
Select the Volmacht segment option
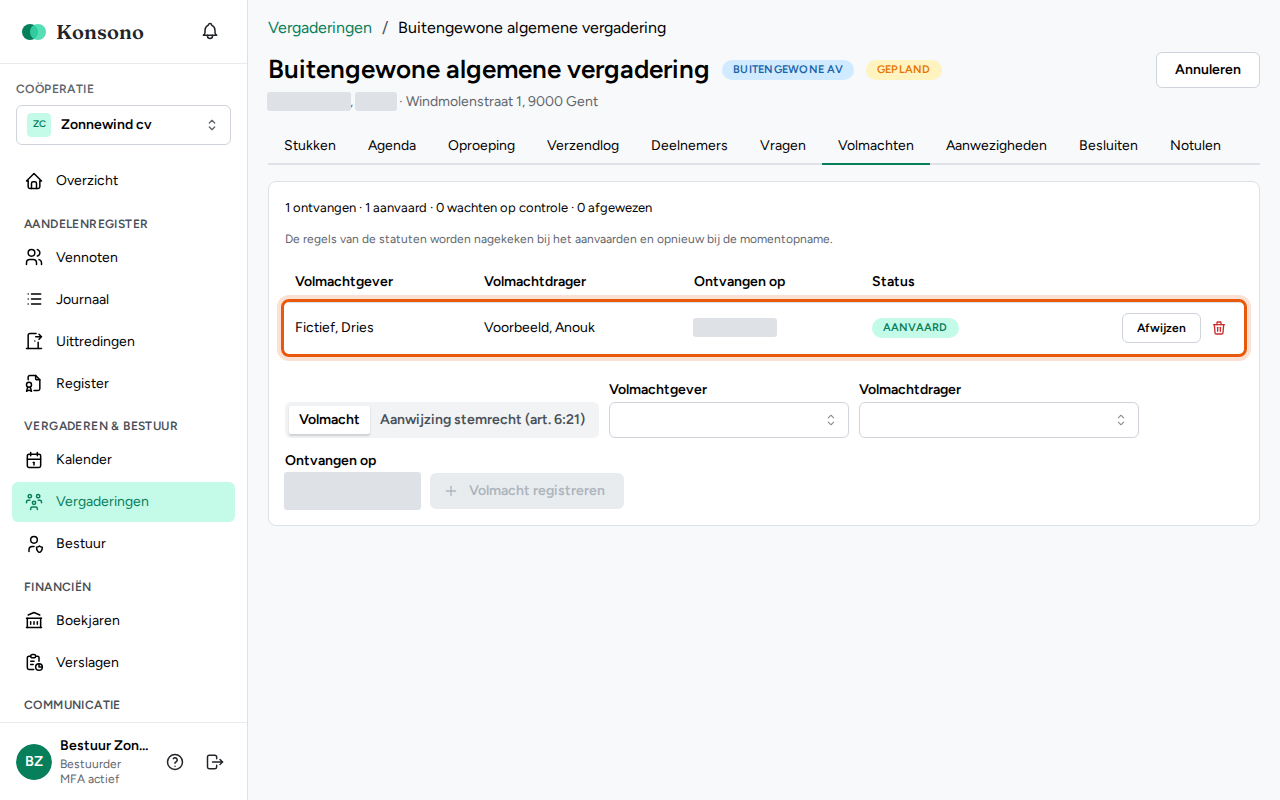329,420
